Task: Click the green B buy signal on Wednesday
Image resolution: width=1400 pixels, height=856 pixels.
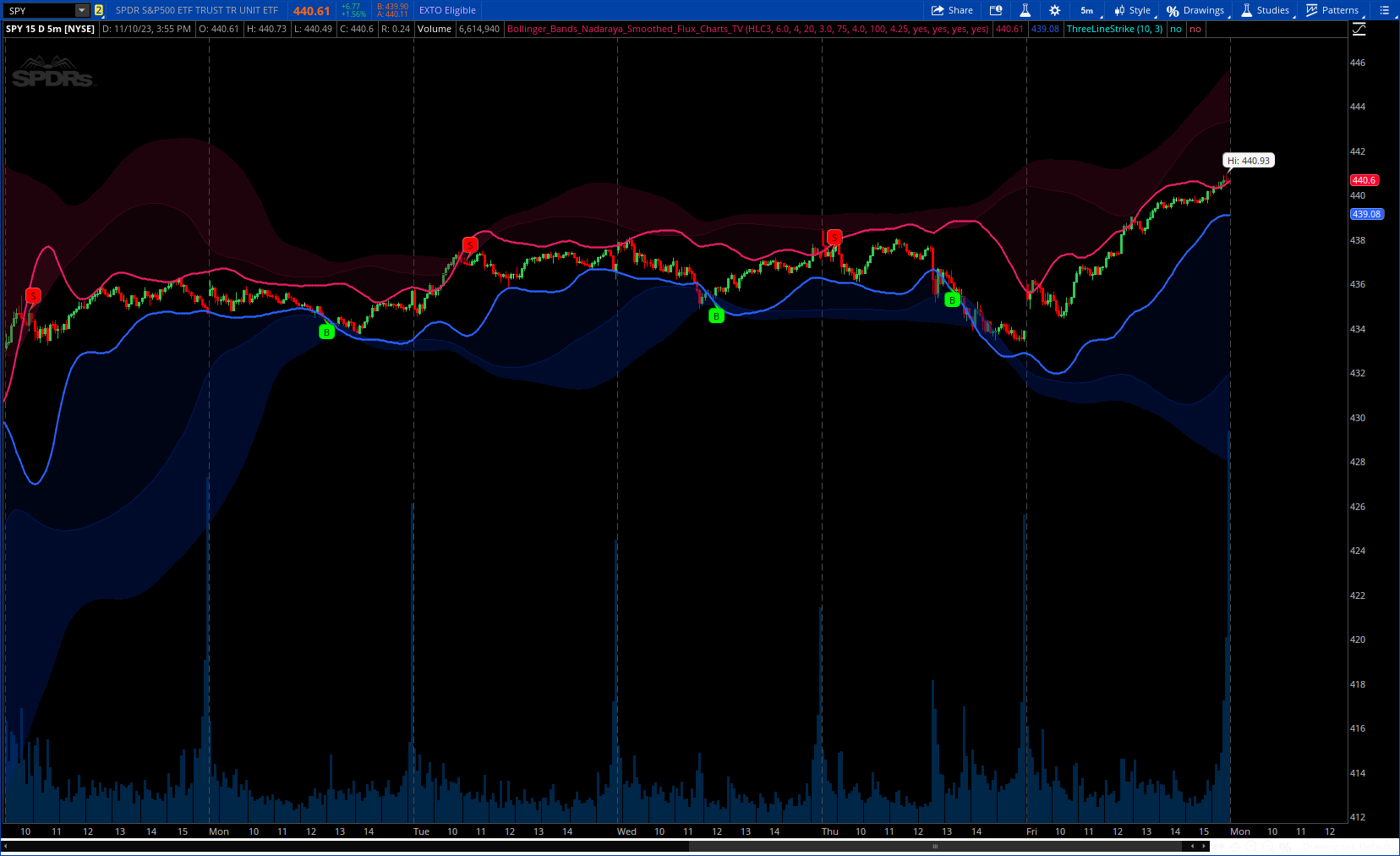Action: [716, 316]
